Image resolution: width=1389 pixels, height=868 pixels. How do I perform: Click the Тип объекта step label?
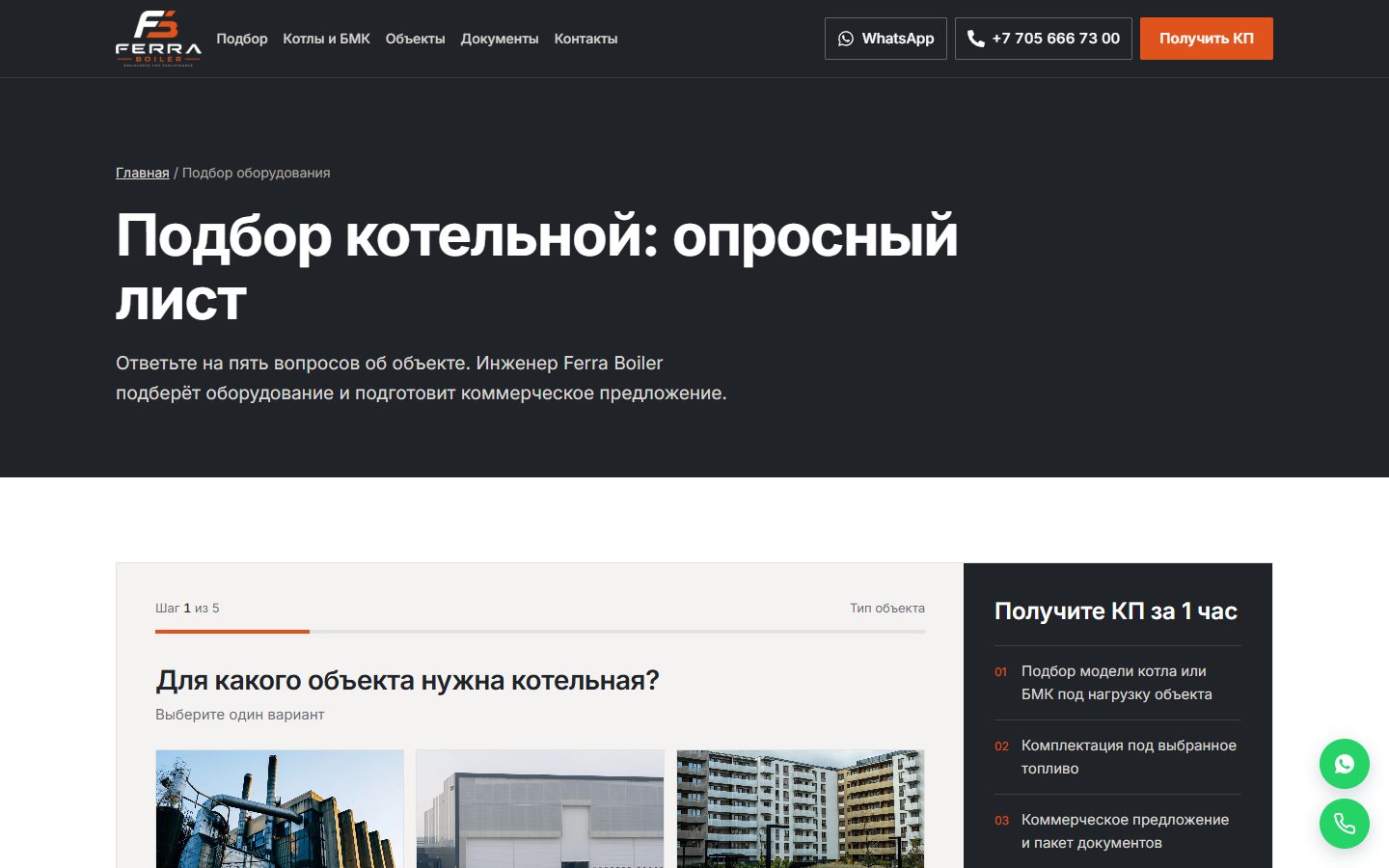[x=887, y=608]
